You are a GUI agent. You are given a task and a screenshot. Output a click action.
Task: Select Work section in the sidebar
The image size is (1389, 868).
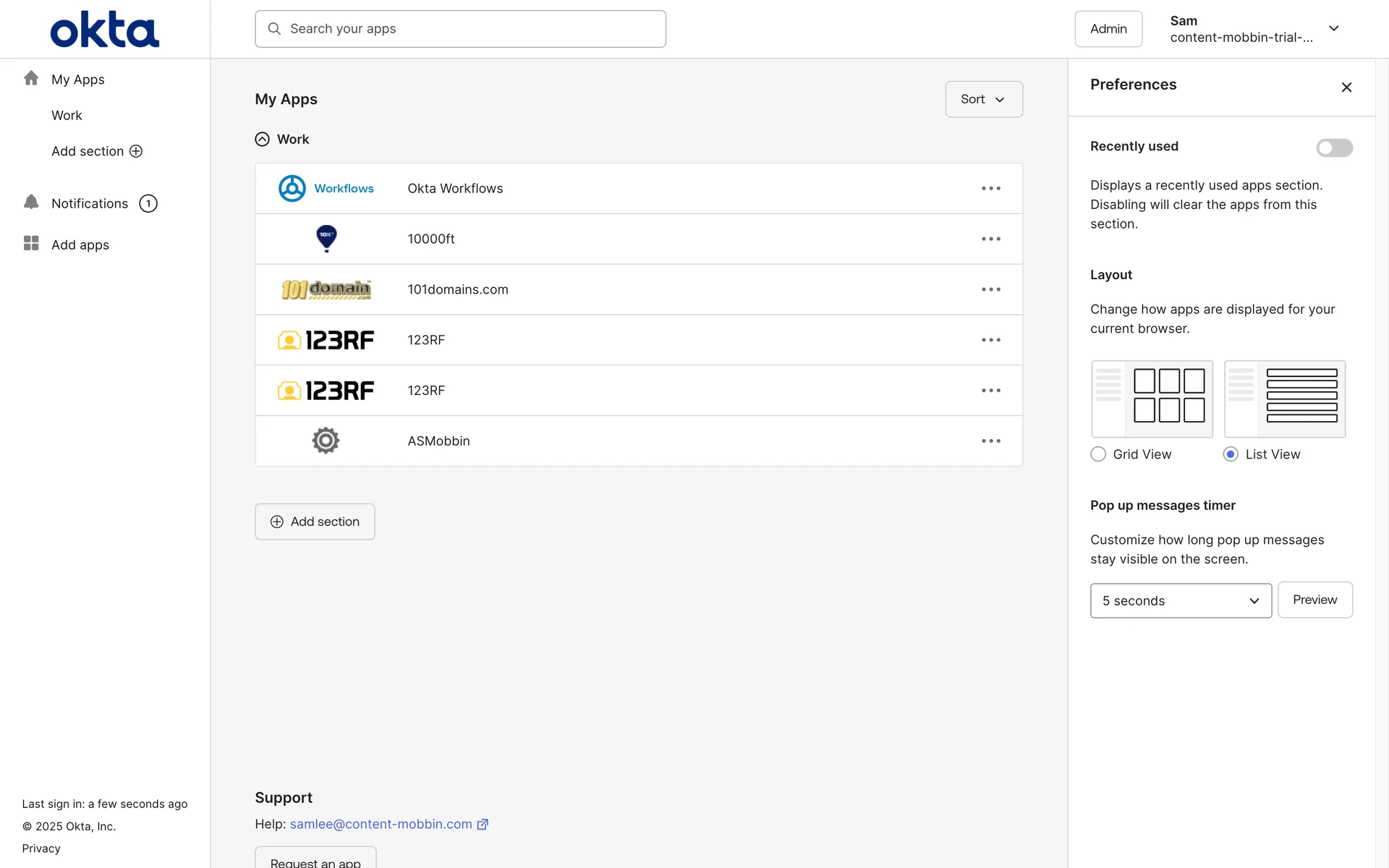67,116
